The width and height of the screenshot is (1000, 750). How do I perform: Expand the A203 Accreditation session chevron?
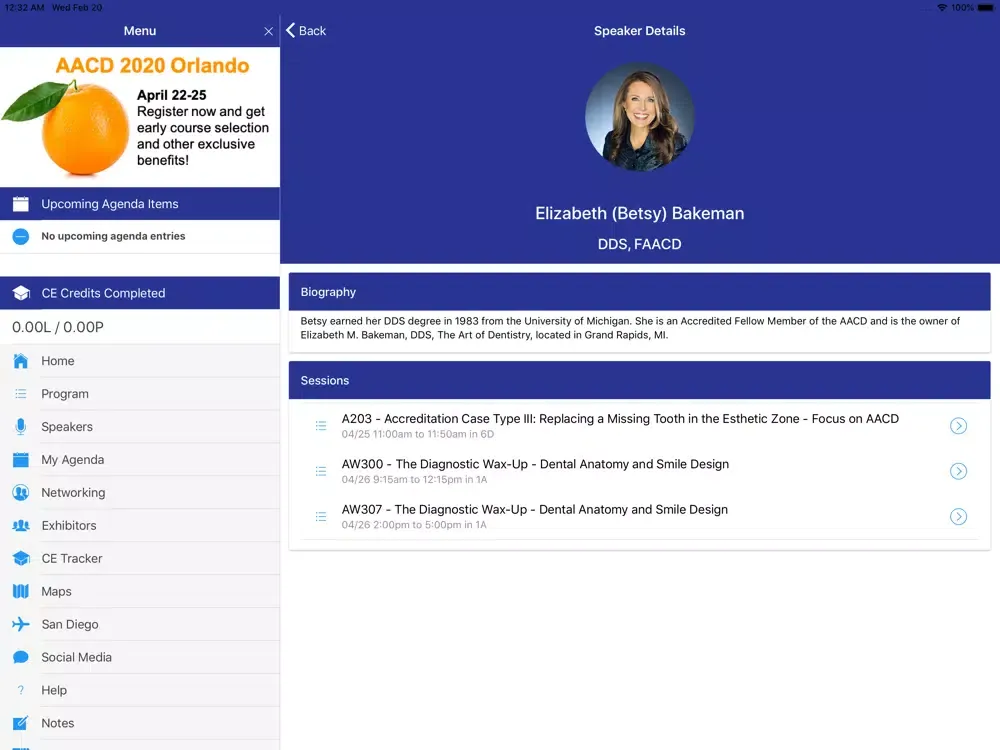[x=958, y=426]
